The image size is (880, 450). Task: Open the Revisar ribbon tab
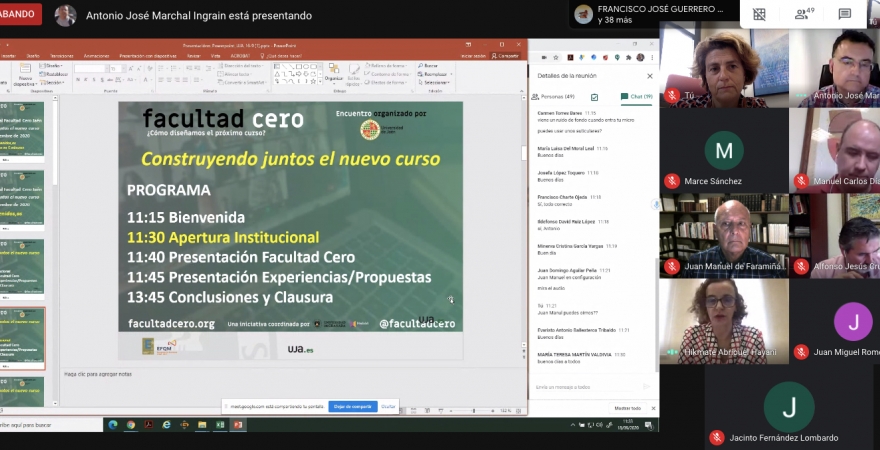pyautogui.click(x=194, y=56)
